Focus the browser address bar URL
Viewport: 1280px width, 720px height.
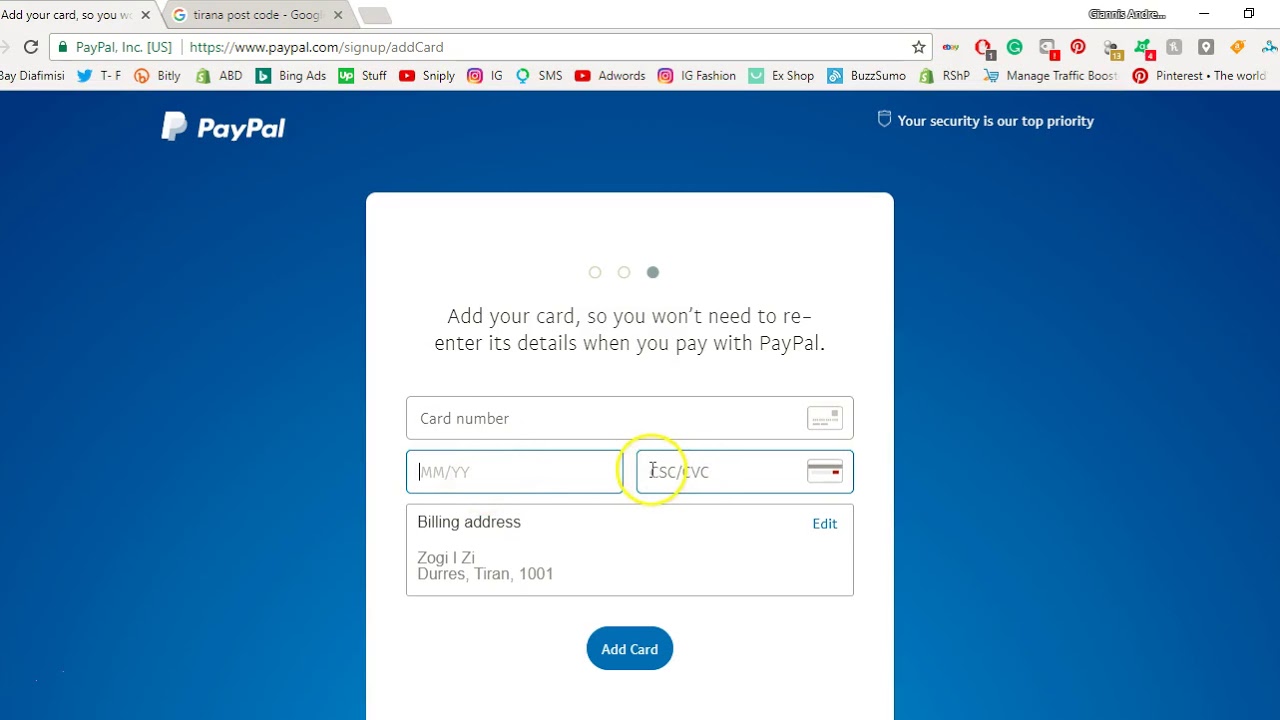point(316,47)
